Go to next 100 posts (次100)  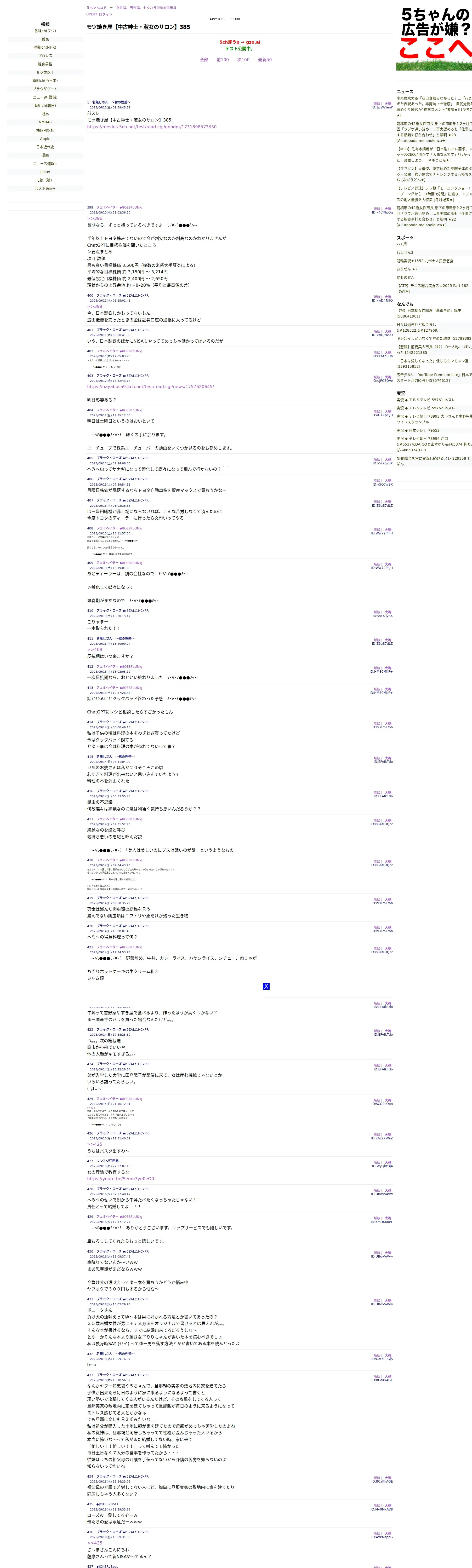coord(244,60)
